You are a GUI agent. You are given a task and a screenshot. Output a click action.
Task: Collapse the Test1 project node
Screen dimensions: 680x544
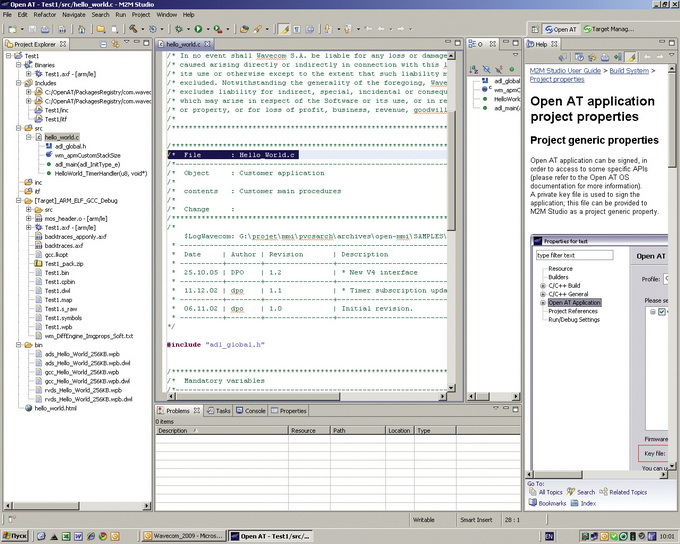click(x=8, y=56)
